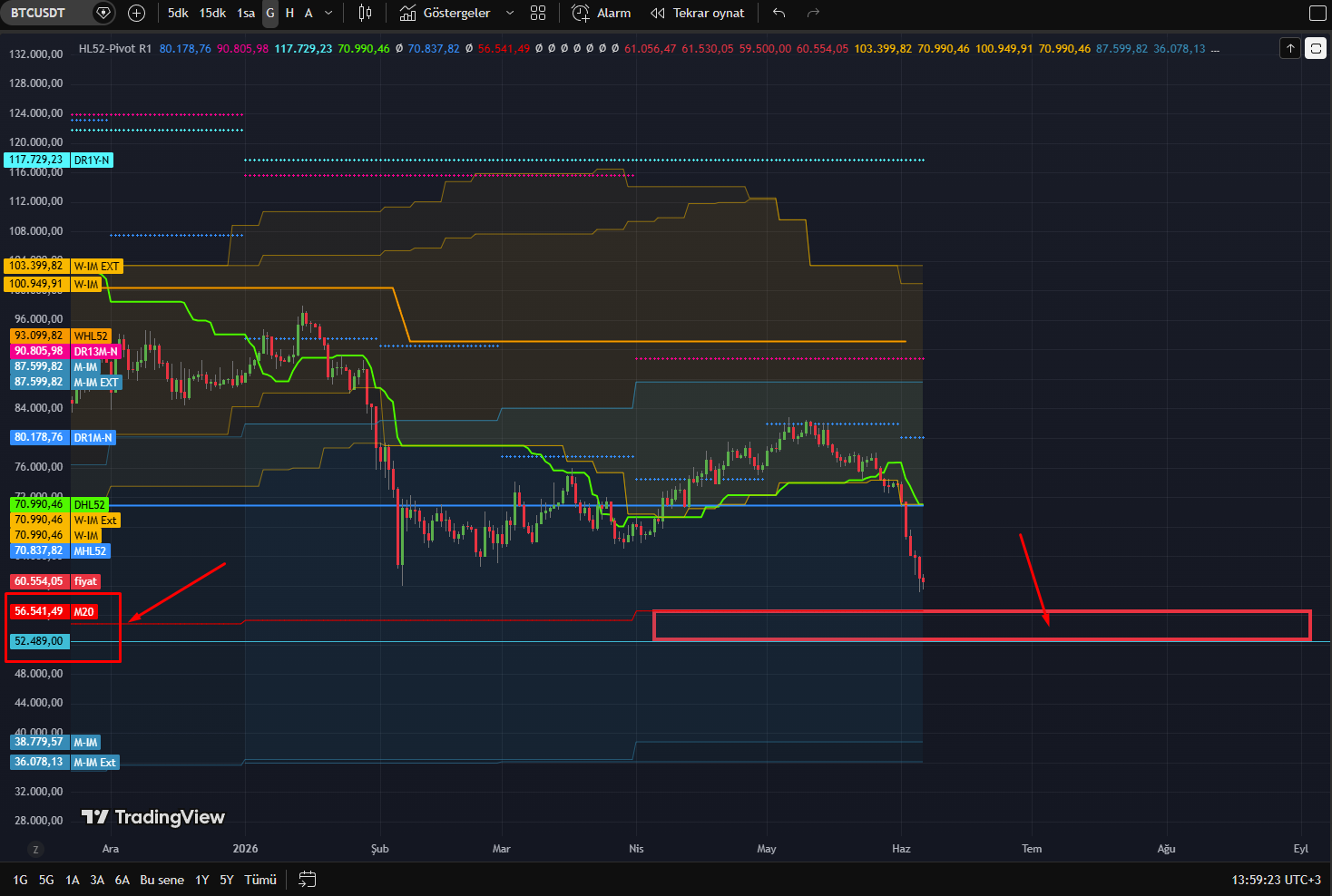Click the Tem label on time axis
This screenshot has height=896, width=1332.
coord(1032,849)
